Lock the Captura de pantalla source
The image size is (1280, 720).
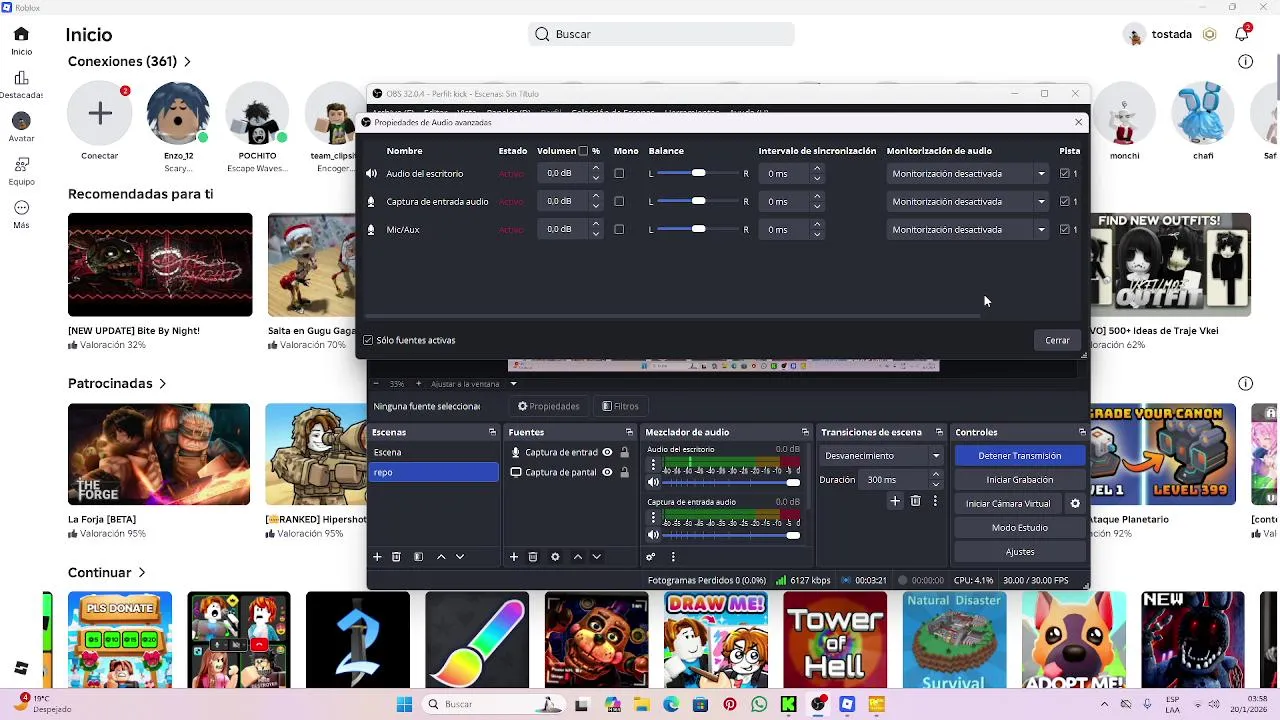[624, 473]
